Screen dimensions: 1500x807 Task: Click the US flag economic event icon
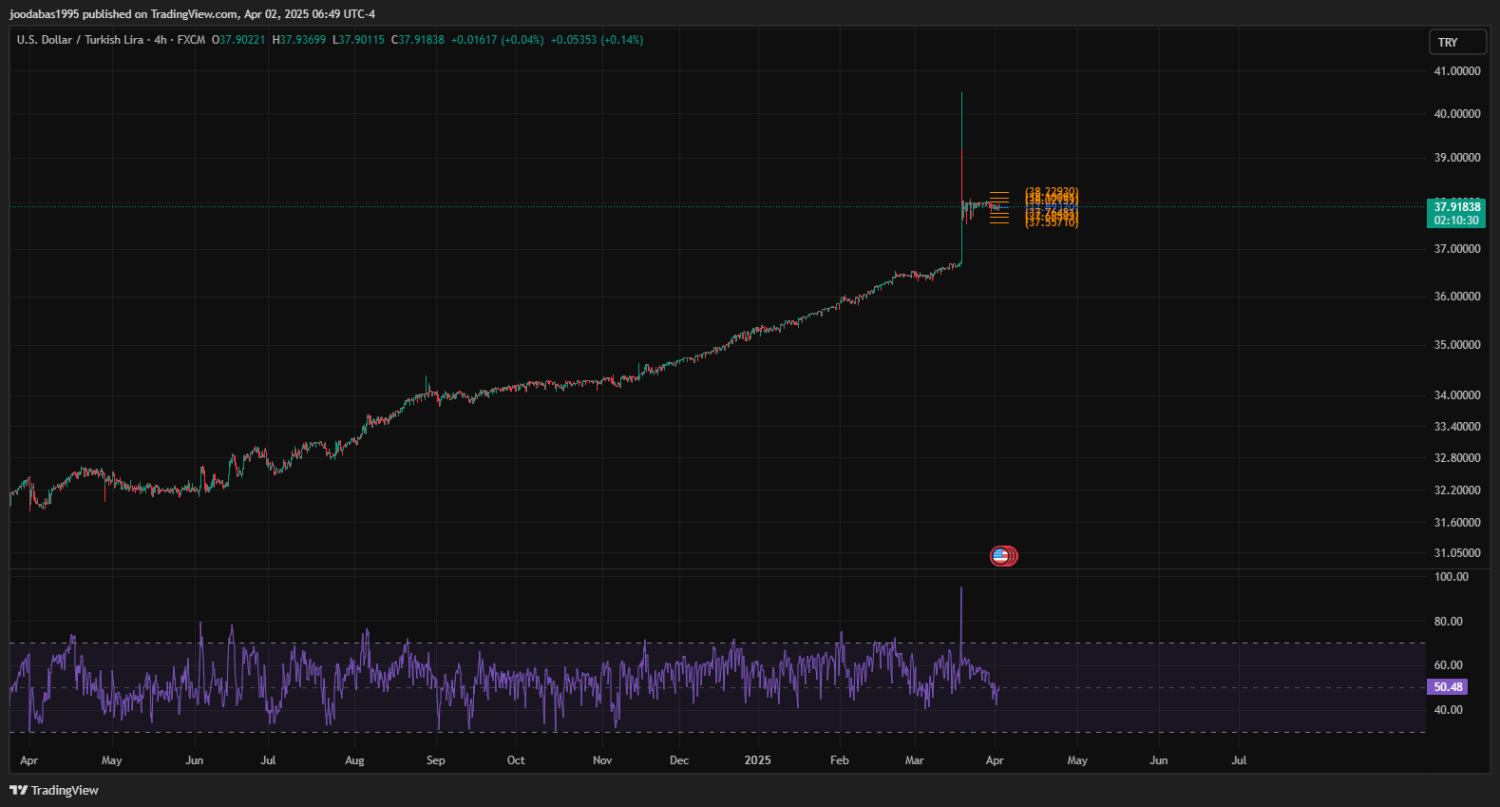[1001, 556]
